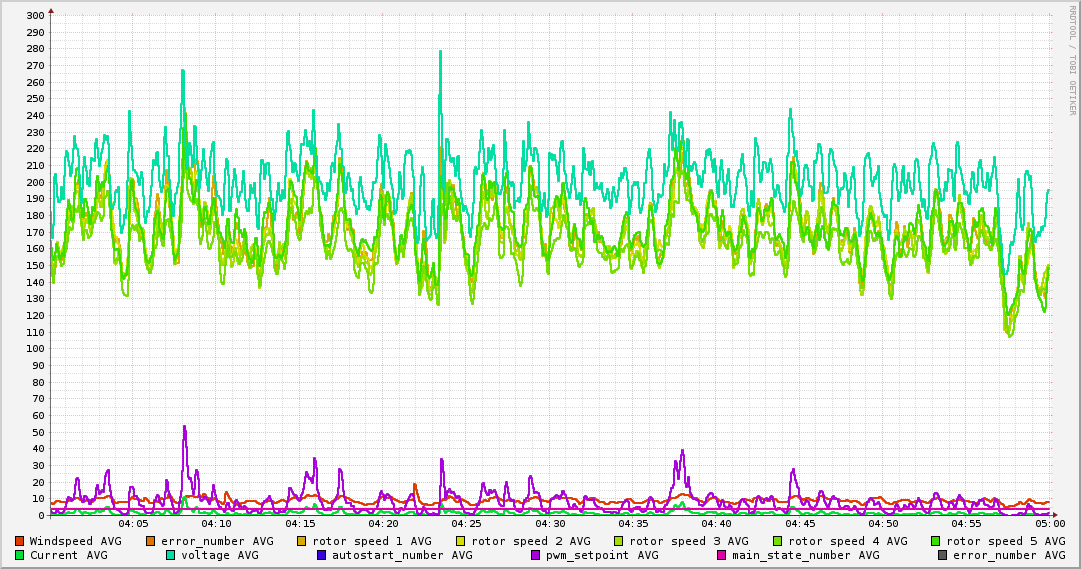This screenshot has width=1081, height=569.
Task: Click the 04:45 time axis label
Action: click(800, 524)
